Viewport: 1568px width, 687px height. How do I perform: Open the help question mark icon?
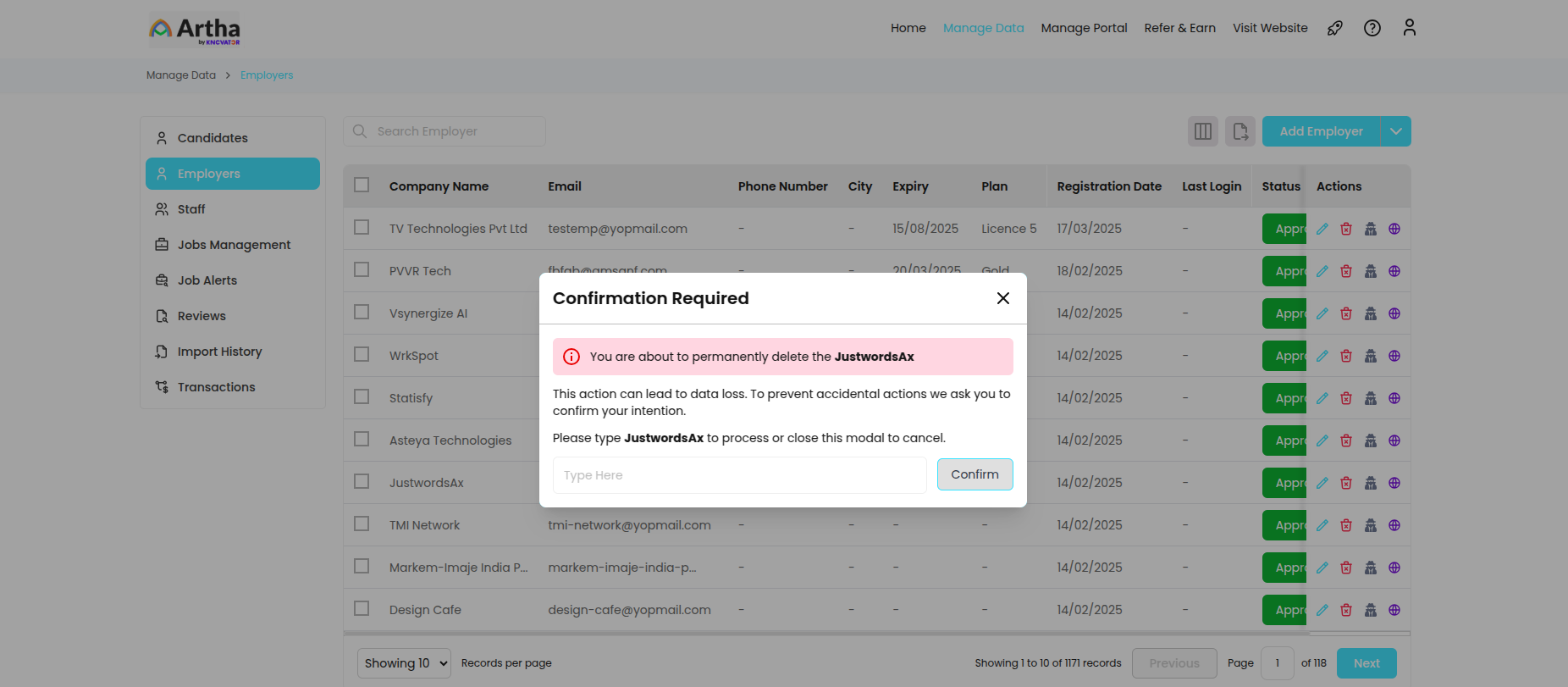coord(1372,28)
